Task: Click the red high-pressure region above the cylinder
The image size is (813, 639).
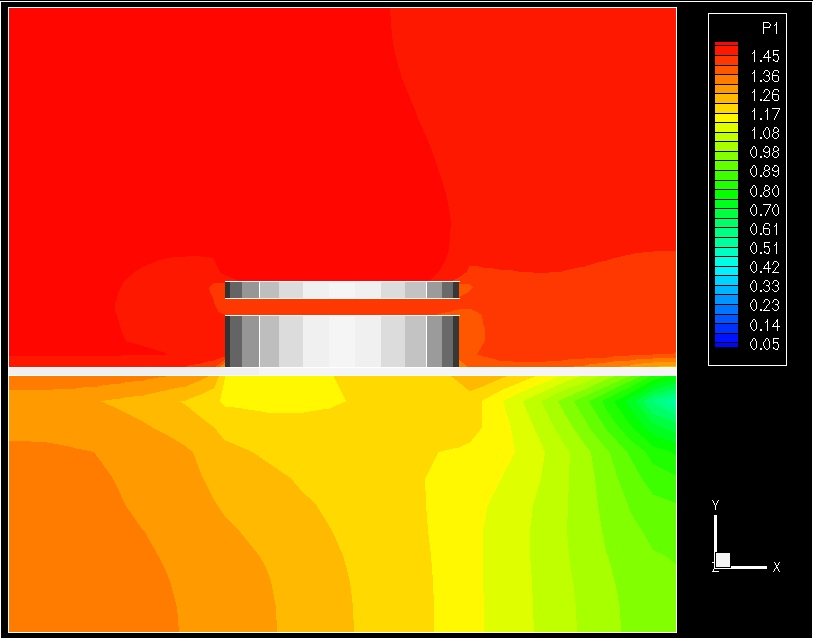Action: point(300,150)
